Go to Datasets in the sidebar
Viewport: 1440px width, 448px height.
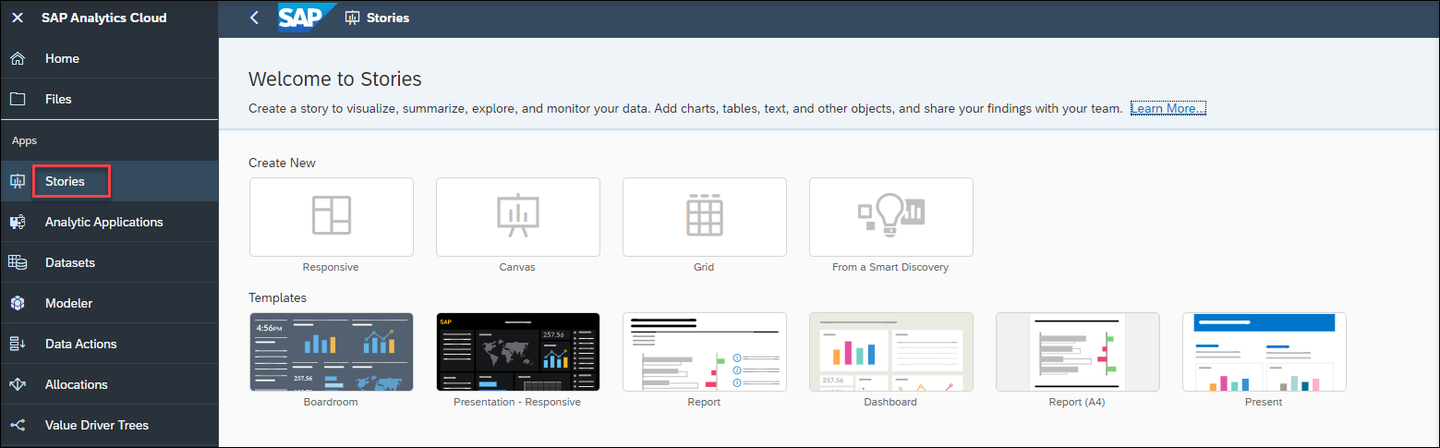click(x=109, y=263)
